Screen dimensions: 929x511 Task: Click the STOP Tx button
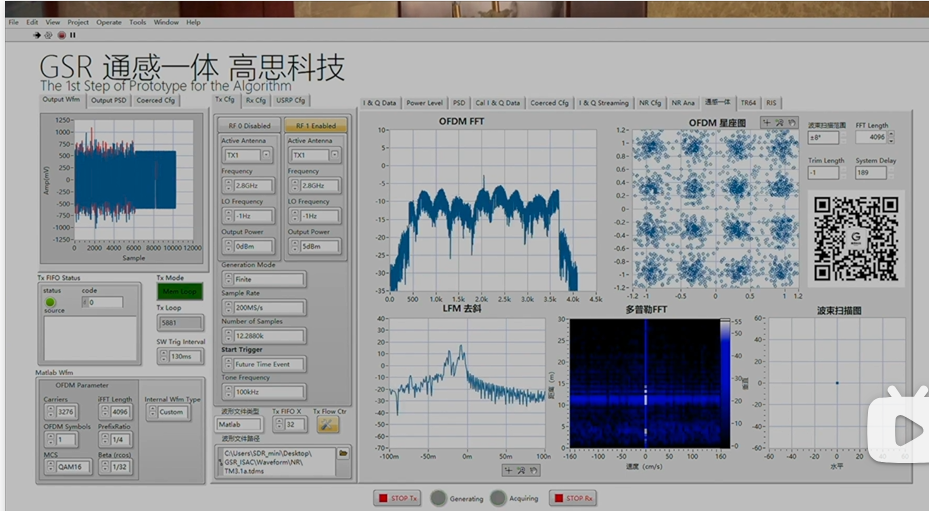pyautogui.click(x=398, y=498)
